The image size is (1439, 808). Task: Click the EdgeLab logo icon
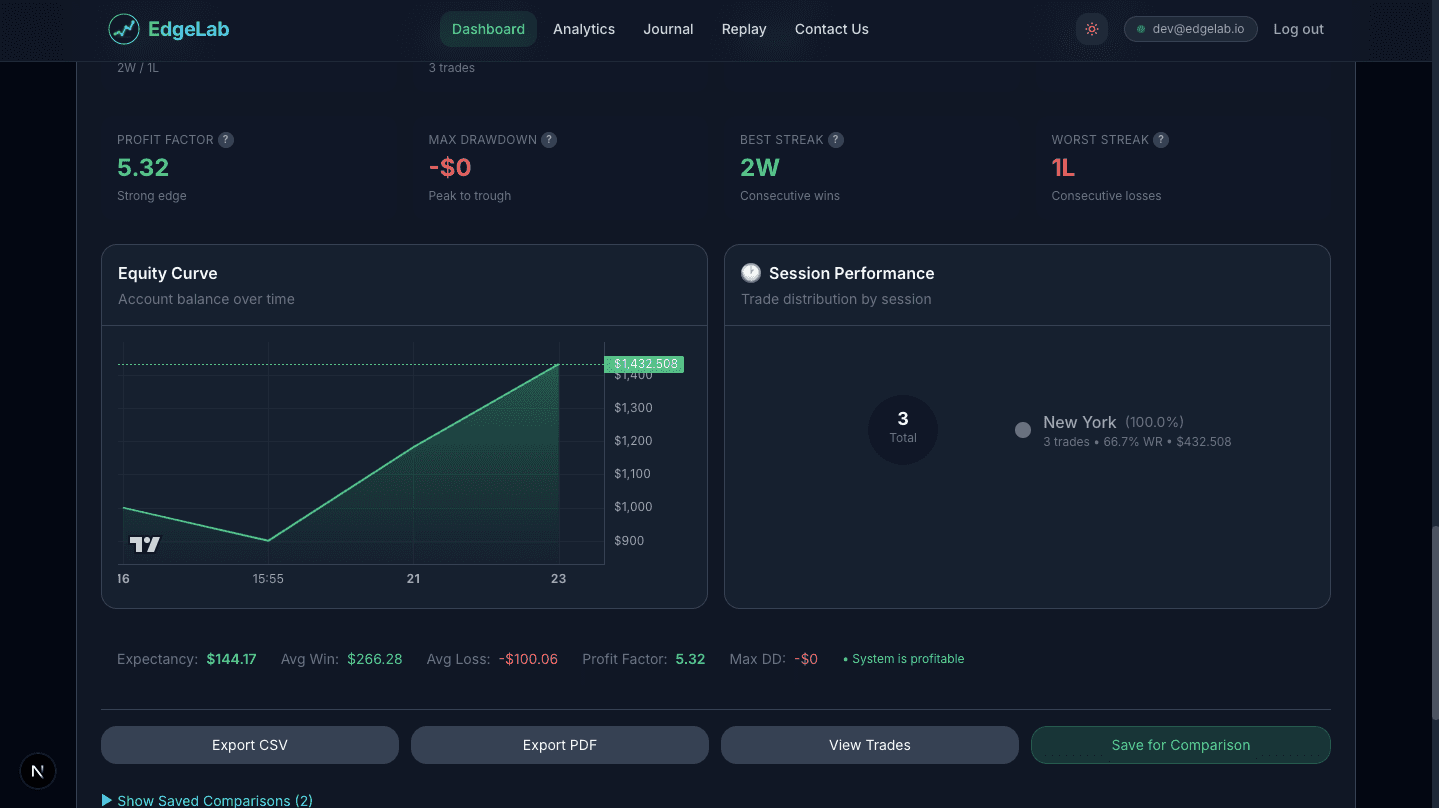(x=124, y=29)
